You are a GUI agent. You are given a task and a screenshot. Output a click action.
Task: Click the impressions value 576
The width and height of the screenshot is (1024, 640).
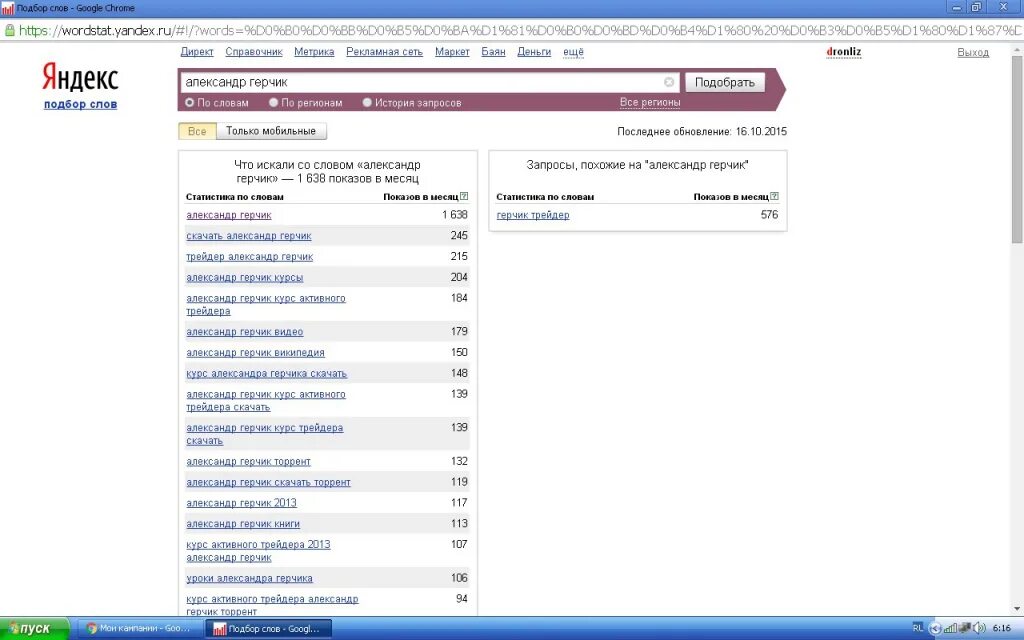769,214
